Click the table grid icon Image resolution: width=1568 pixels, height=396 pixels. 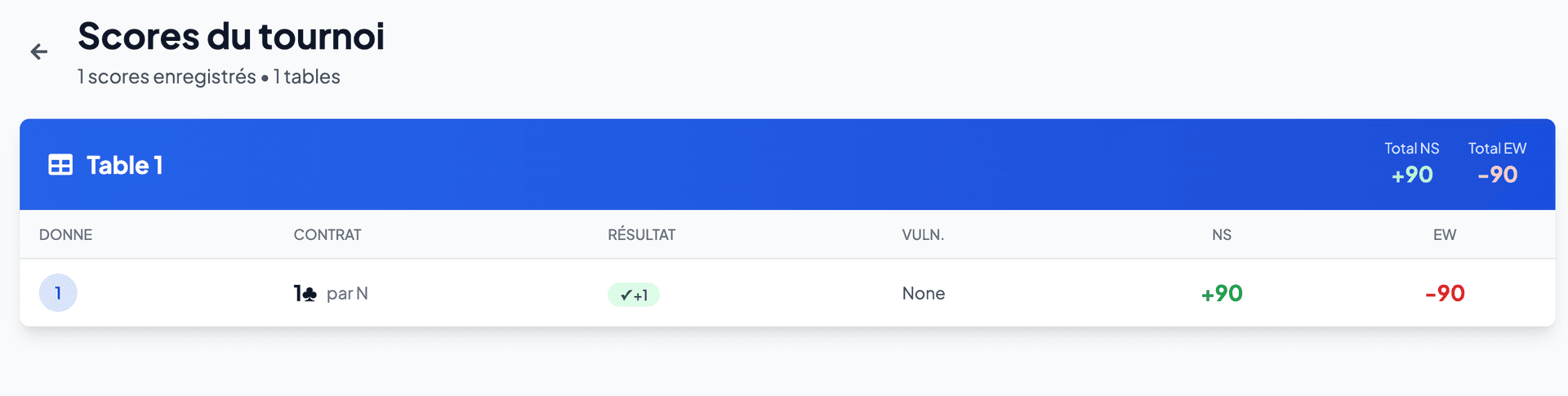60,165
